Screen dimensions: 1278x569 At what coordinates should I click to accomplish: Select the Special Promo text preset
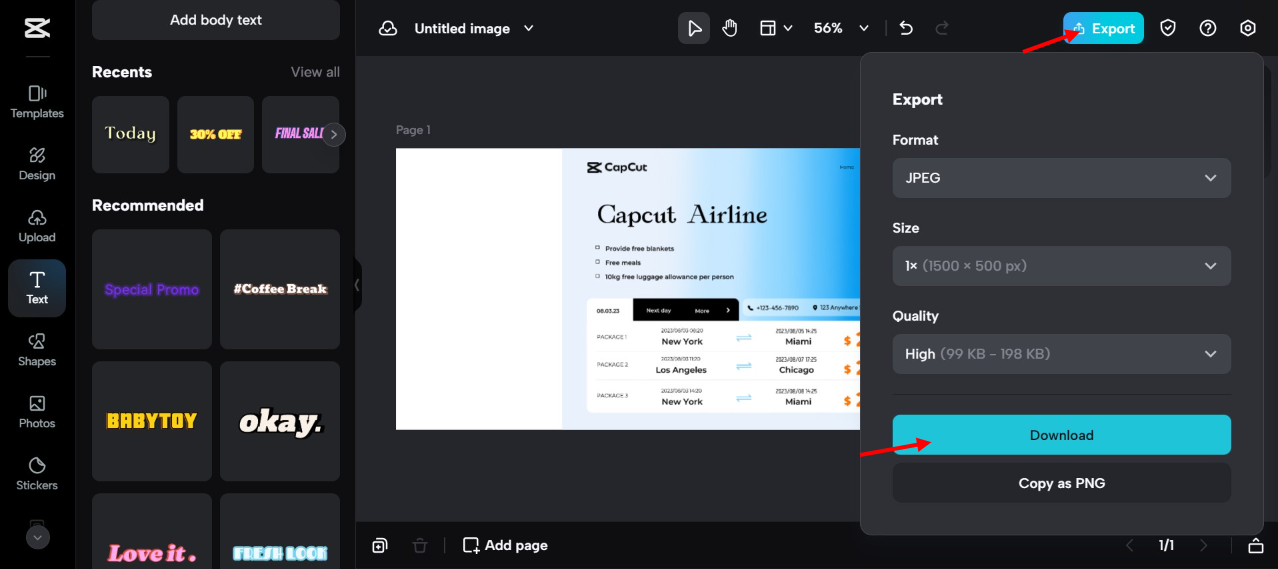tap(152, 289)
